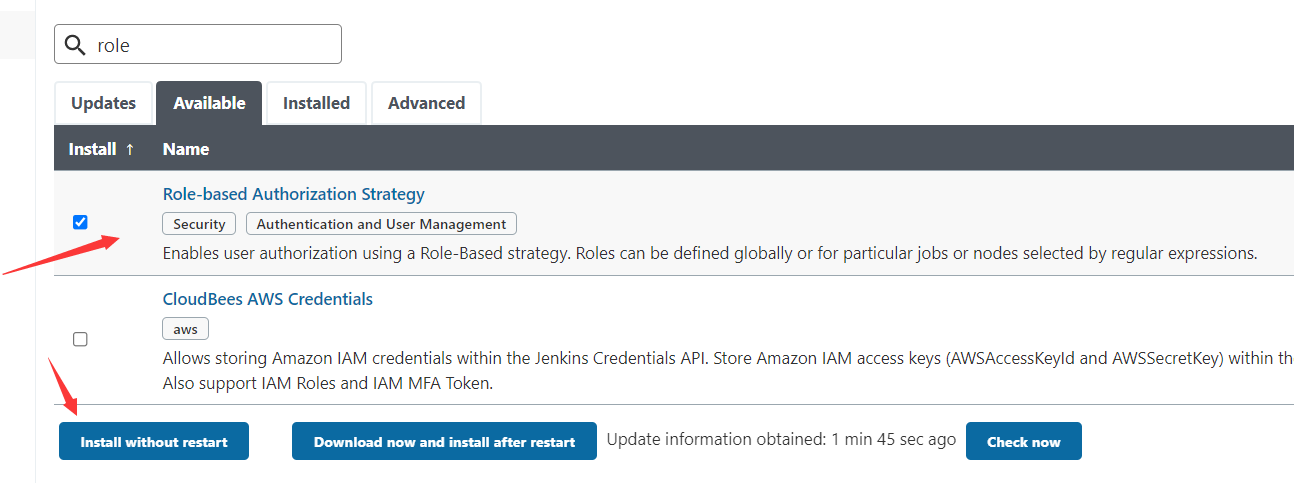Filter by the Security tag

tap(199, 224)
